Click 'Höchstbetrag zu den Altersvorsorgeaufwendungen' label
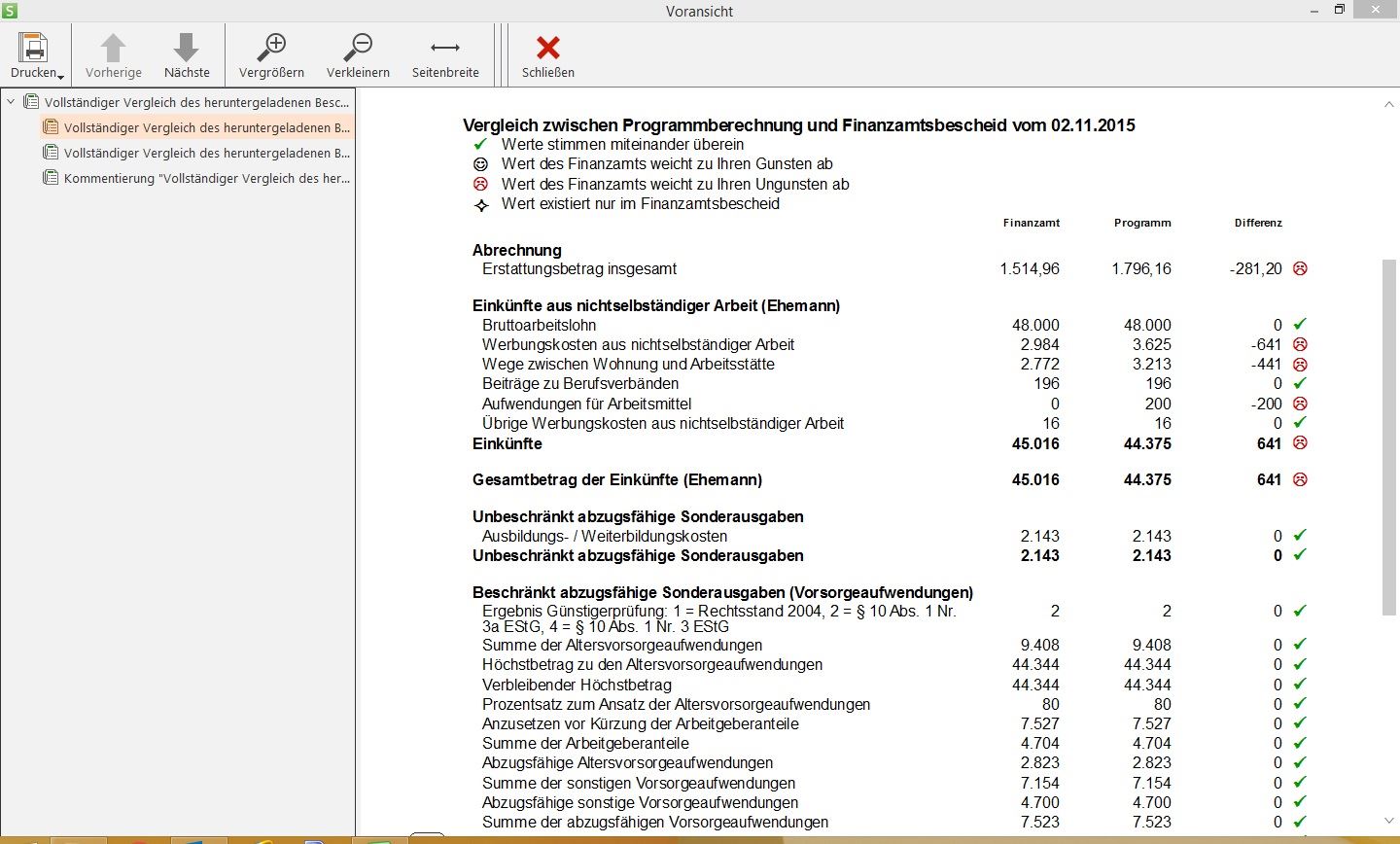1400x844 pixels. click(652, 664)
